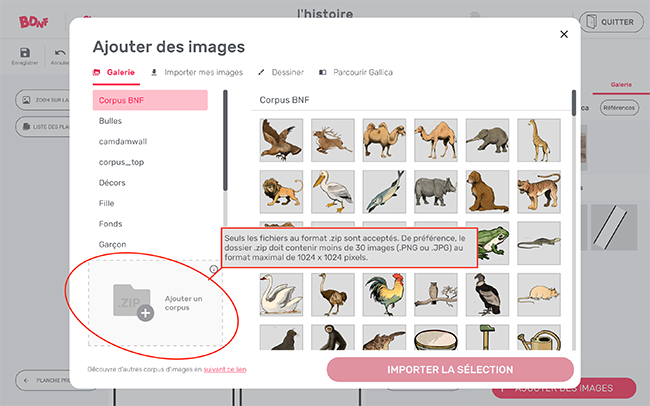650x406 pixels.
Task: Select the white swan thumbnail
Action: (281, 294)
